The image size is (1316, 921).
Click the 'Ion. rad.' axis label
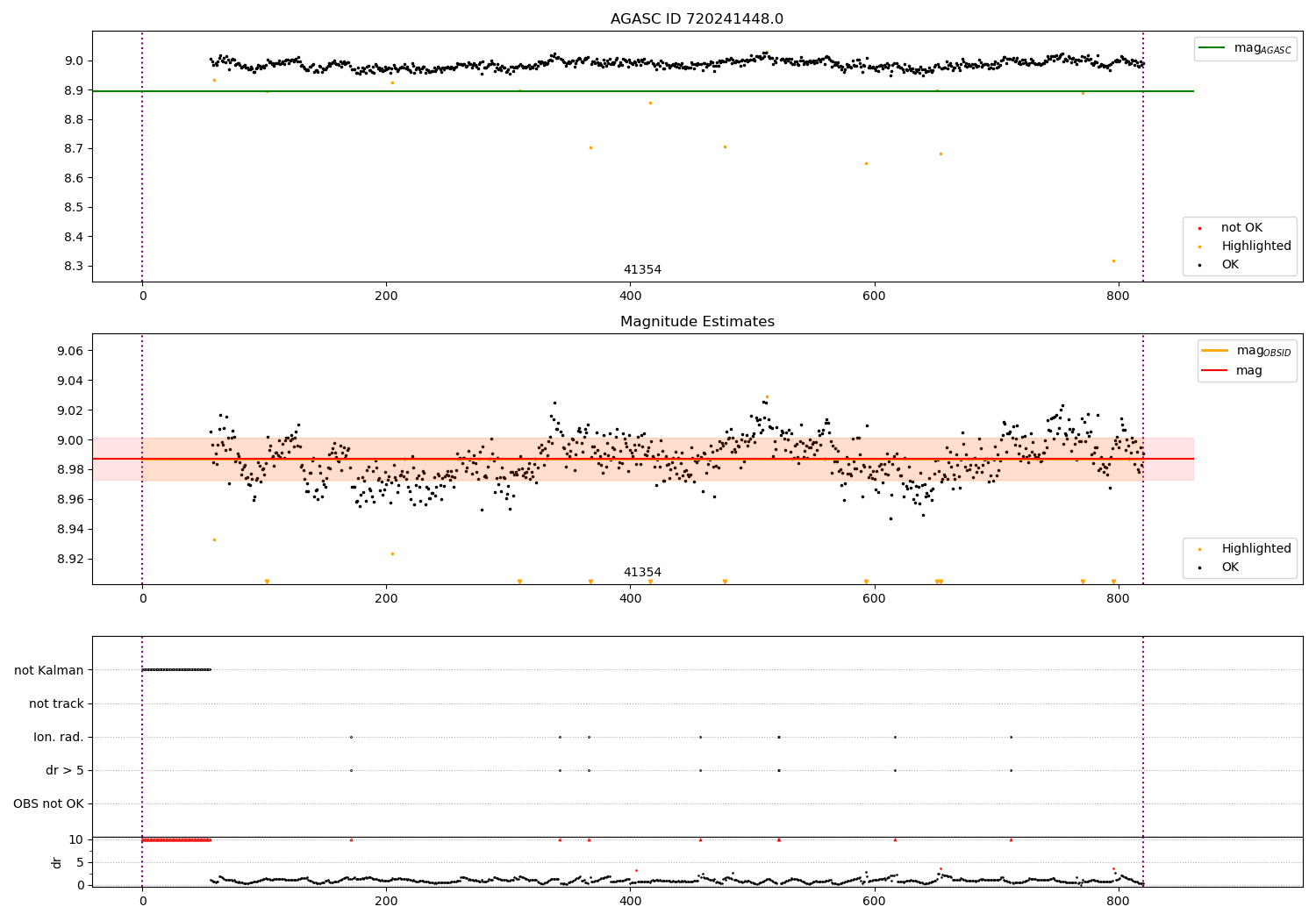pos(59,737)
